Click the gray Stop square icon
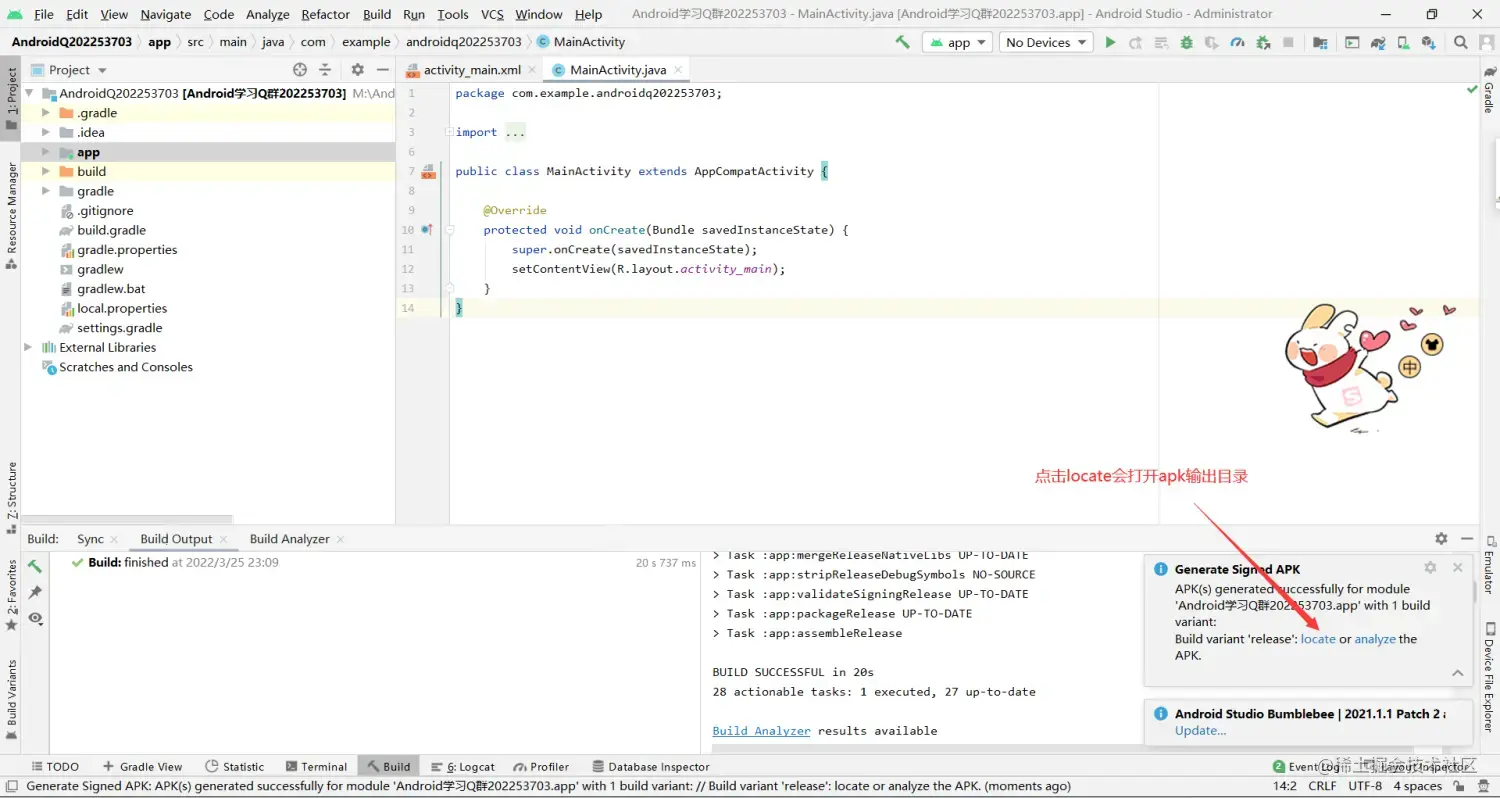This screenshot has width=1500, height=798. pos(1288,42)
